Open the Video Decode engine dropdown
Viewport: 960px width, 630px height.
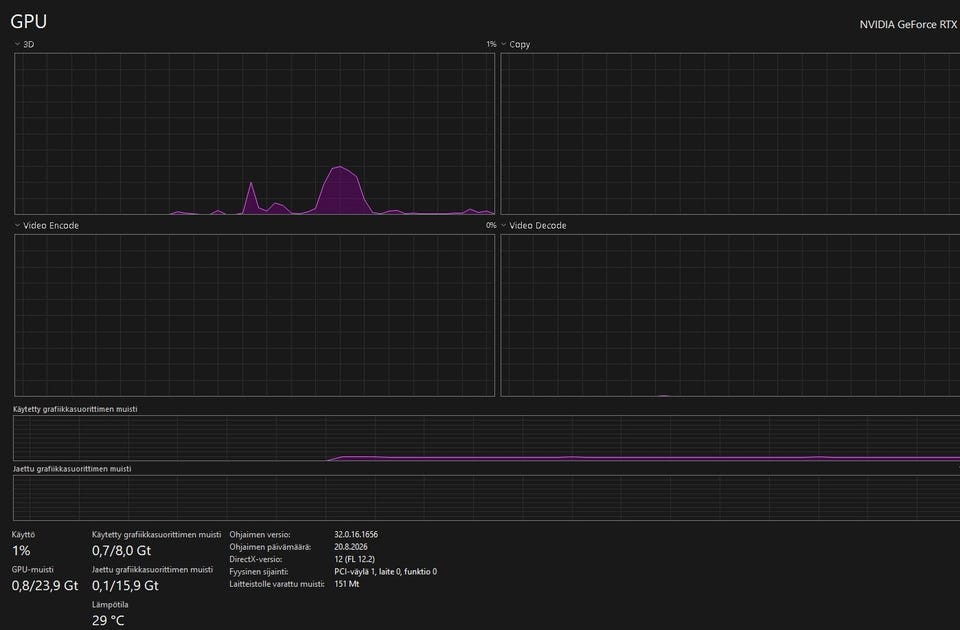pos(534,225)
